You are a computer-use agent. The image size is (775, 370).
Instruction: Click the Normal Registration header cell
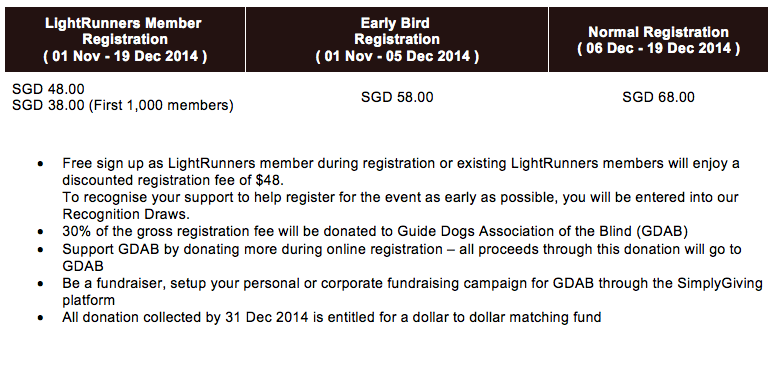click(658, 40)
